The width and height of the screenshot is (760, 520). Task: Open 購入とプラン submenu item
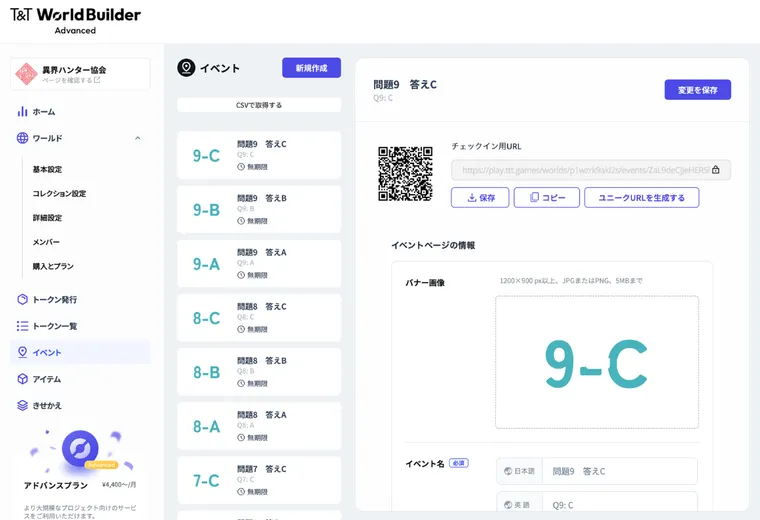(53, 266)
